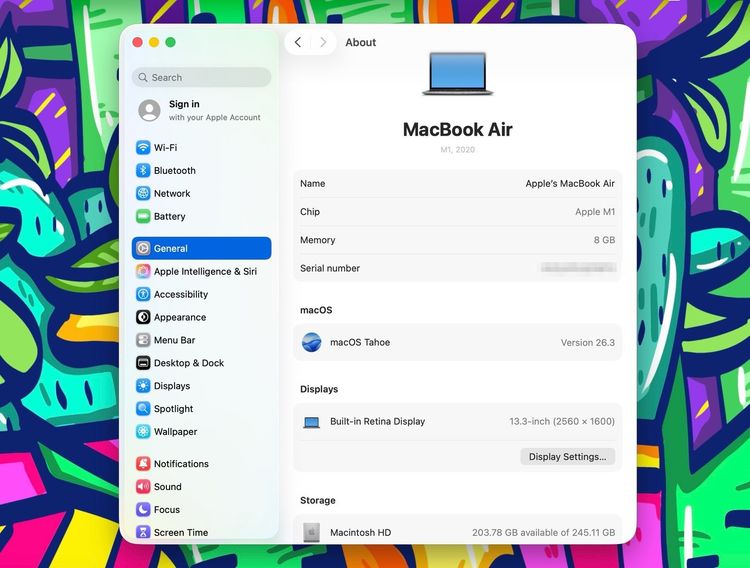750x568 pixels.
Task: Click the macOS Tahoe logo icon
Action: click(311, 342)
